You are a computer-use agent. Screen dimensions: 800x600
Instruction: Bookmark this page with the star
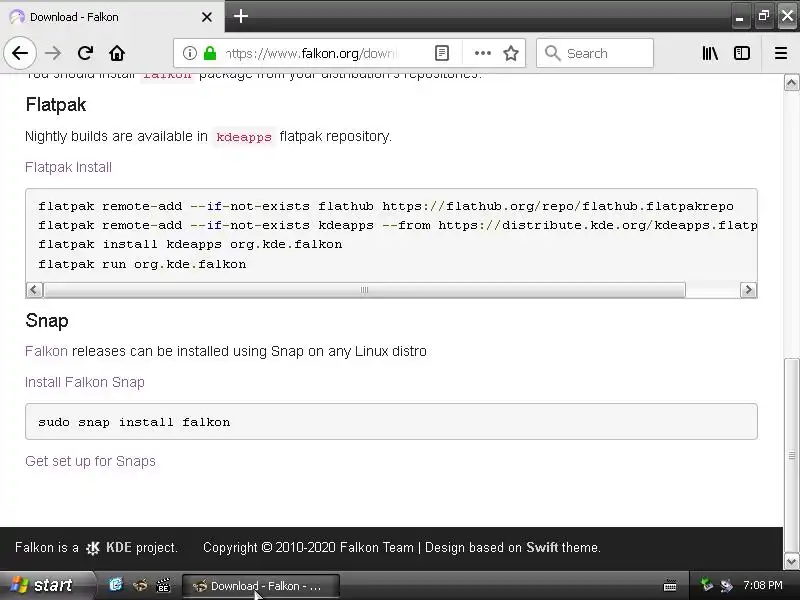pos(511,53)
